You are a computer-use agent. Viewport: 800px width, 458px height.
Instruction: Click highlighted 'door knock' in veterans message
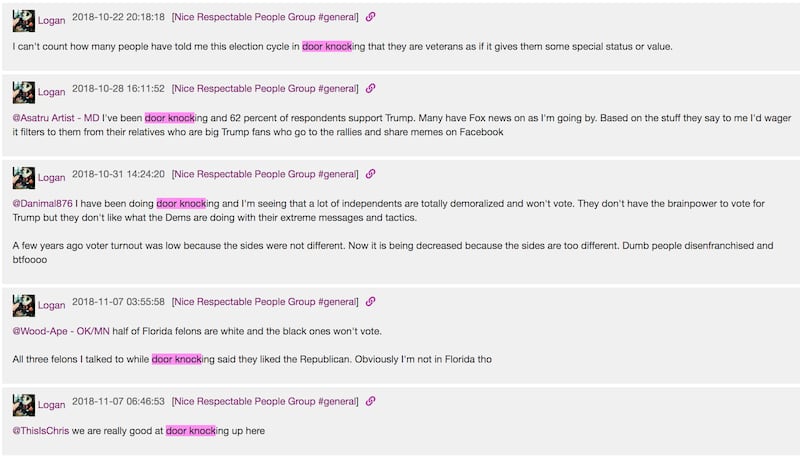tap(327, 46)
